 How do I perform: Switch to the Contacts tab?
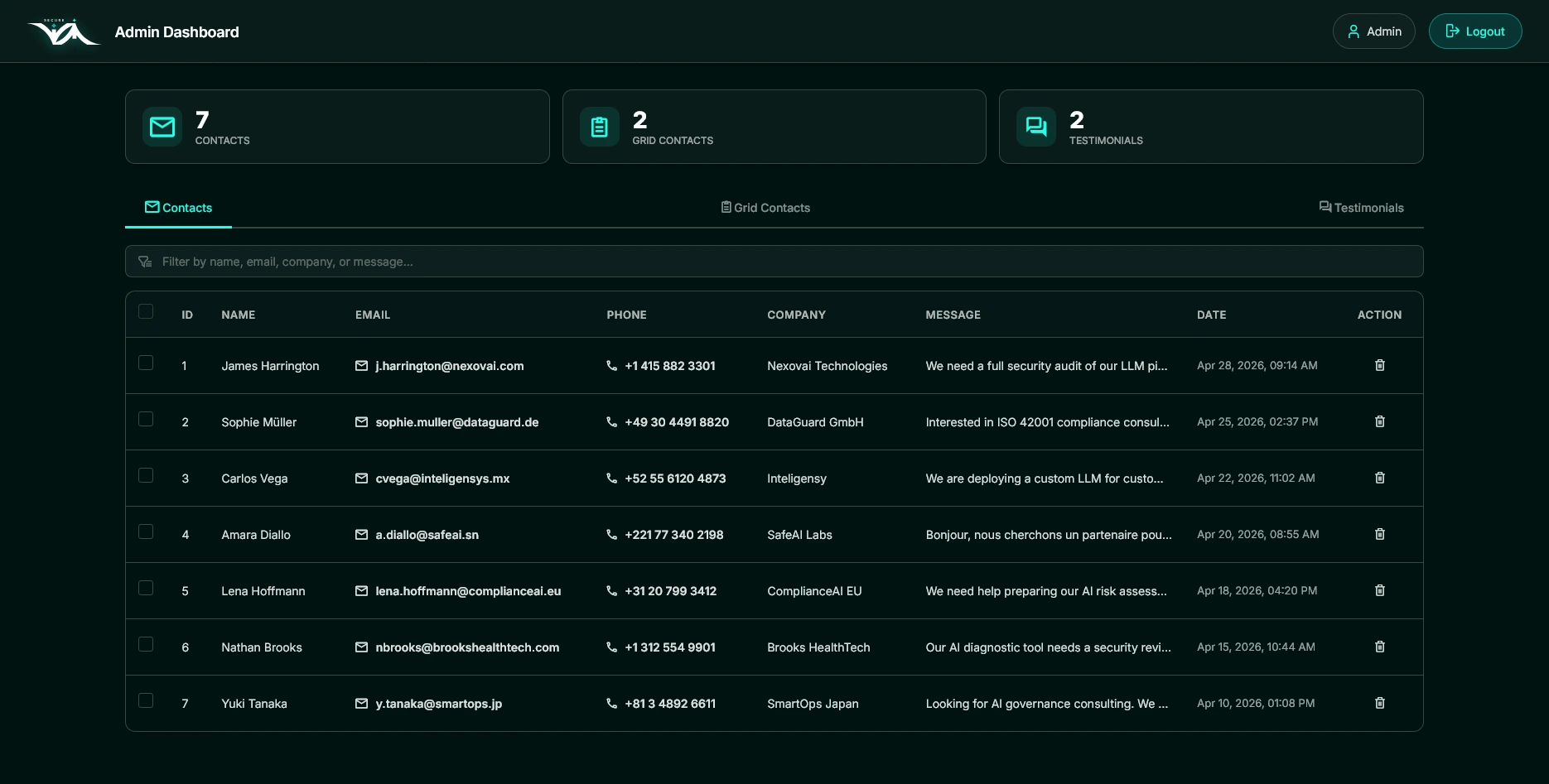pos(178,208)
